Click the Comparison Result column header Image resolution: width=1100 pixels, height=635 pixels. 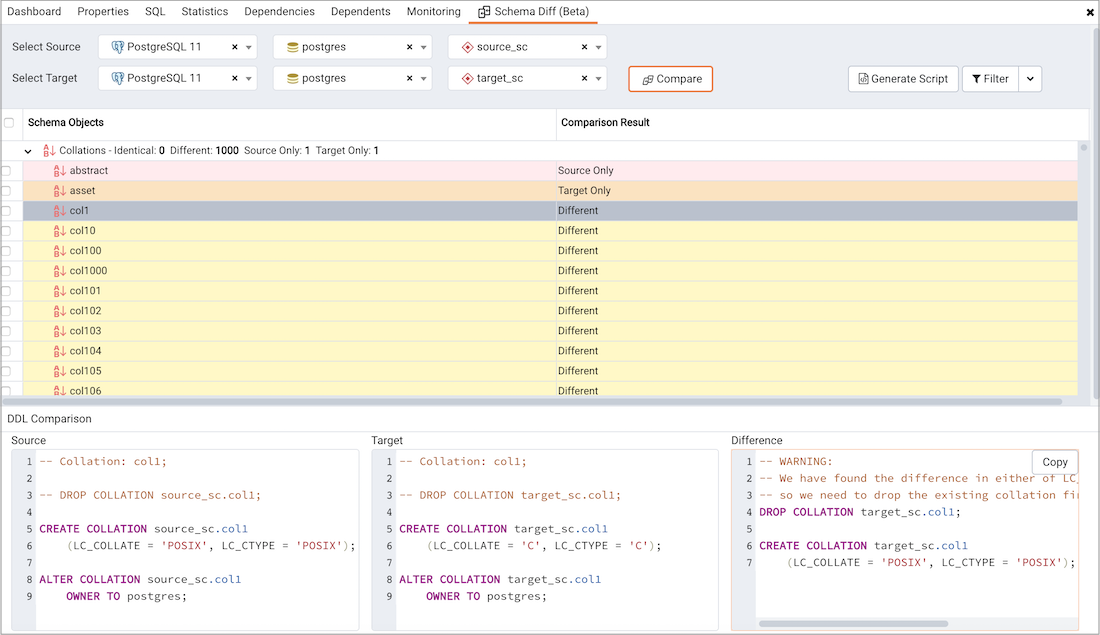click(605, 123)
